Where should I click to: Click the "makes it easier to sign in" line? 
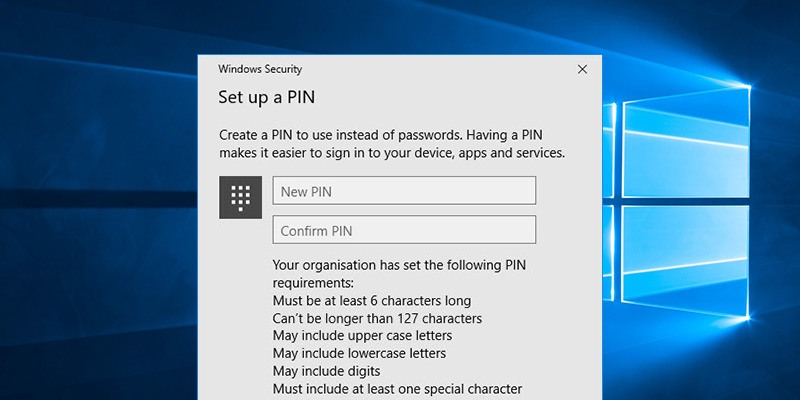392,153
